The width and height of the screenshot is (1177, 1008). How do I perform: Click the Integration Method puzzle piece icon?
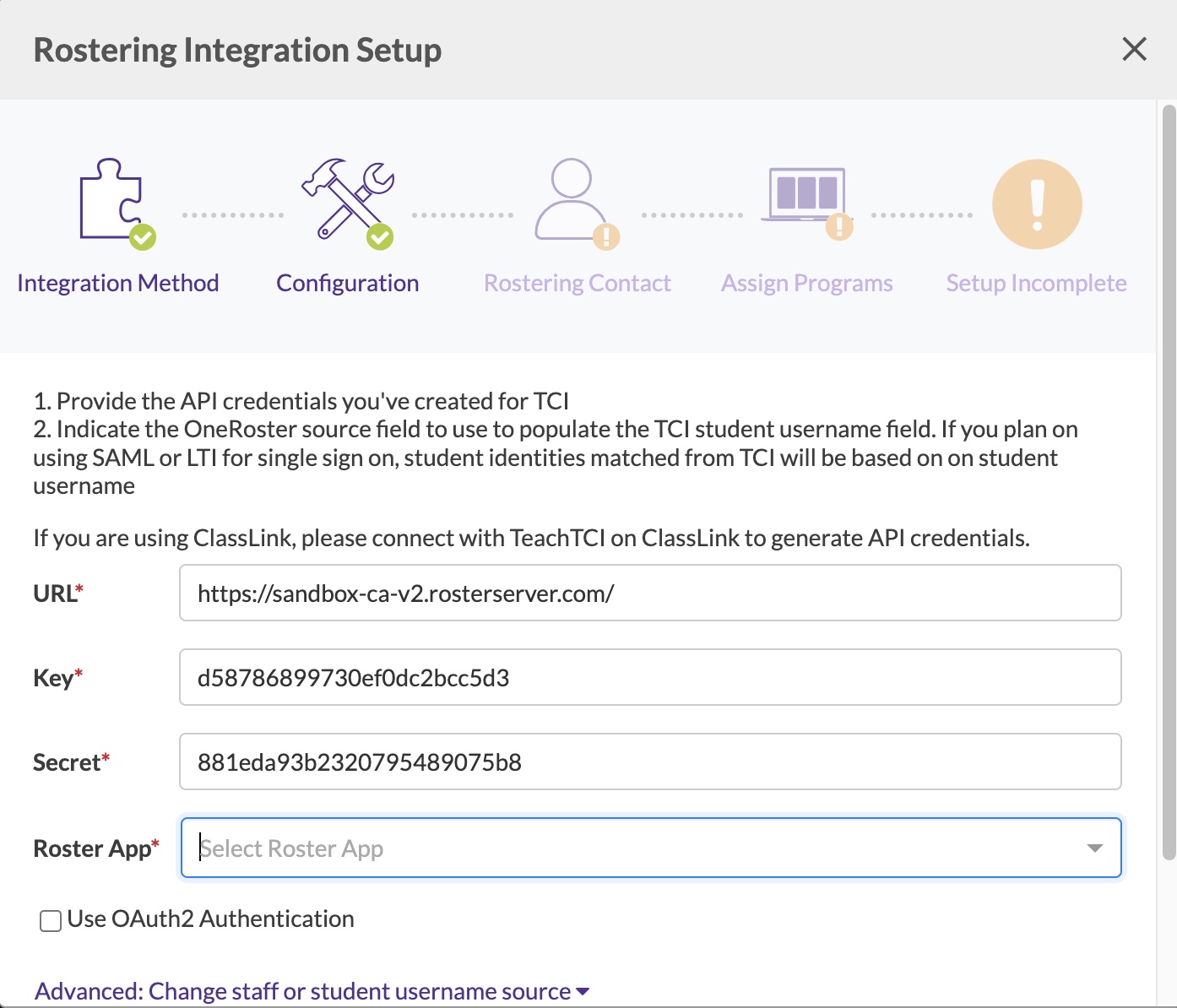[110, 201]
